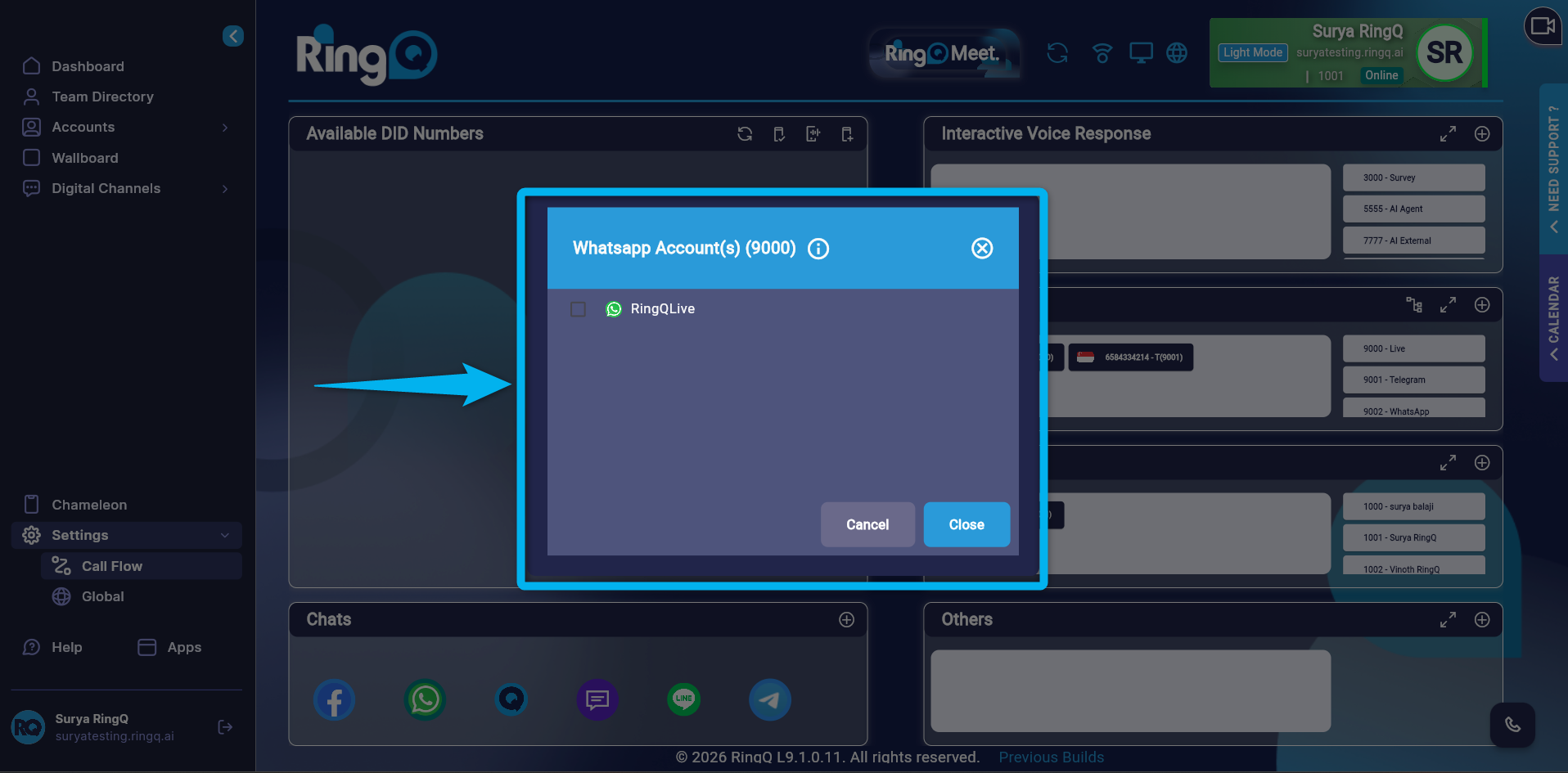Select Call Flow under Settings
Viewport: 1568px width, 773px height.
(x=142, y=566)
